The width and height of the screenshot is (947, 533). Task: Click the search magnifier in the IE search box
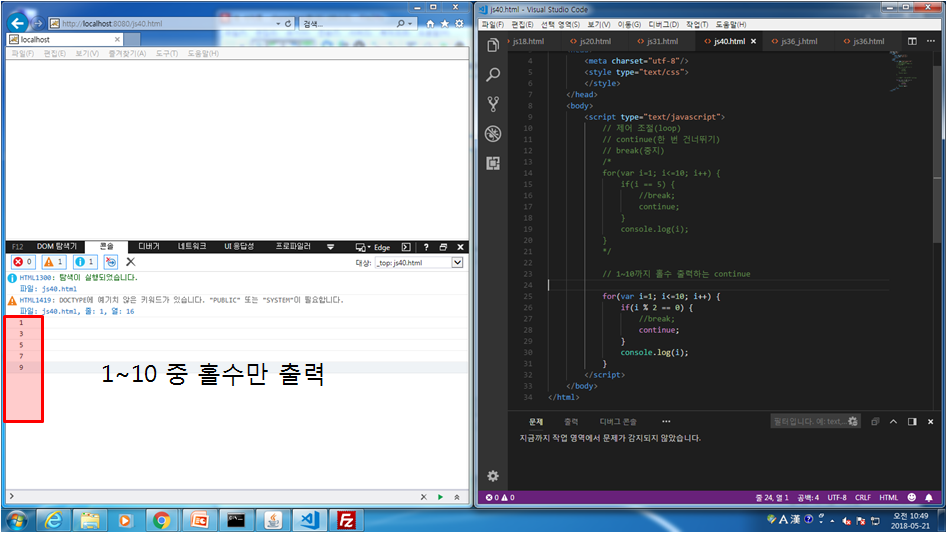click(400, 24)
